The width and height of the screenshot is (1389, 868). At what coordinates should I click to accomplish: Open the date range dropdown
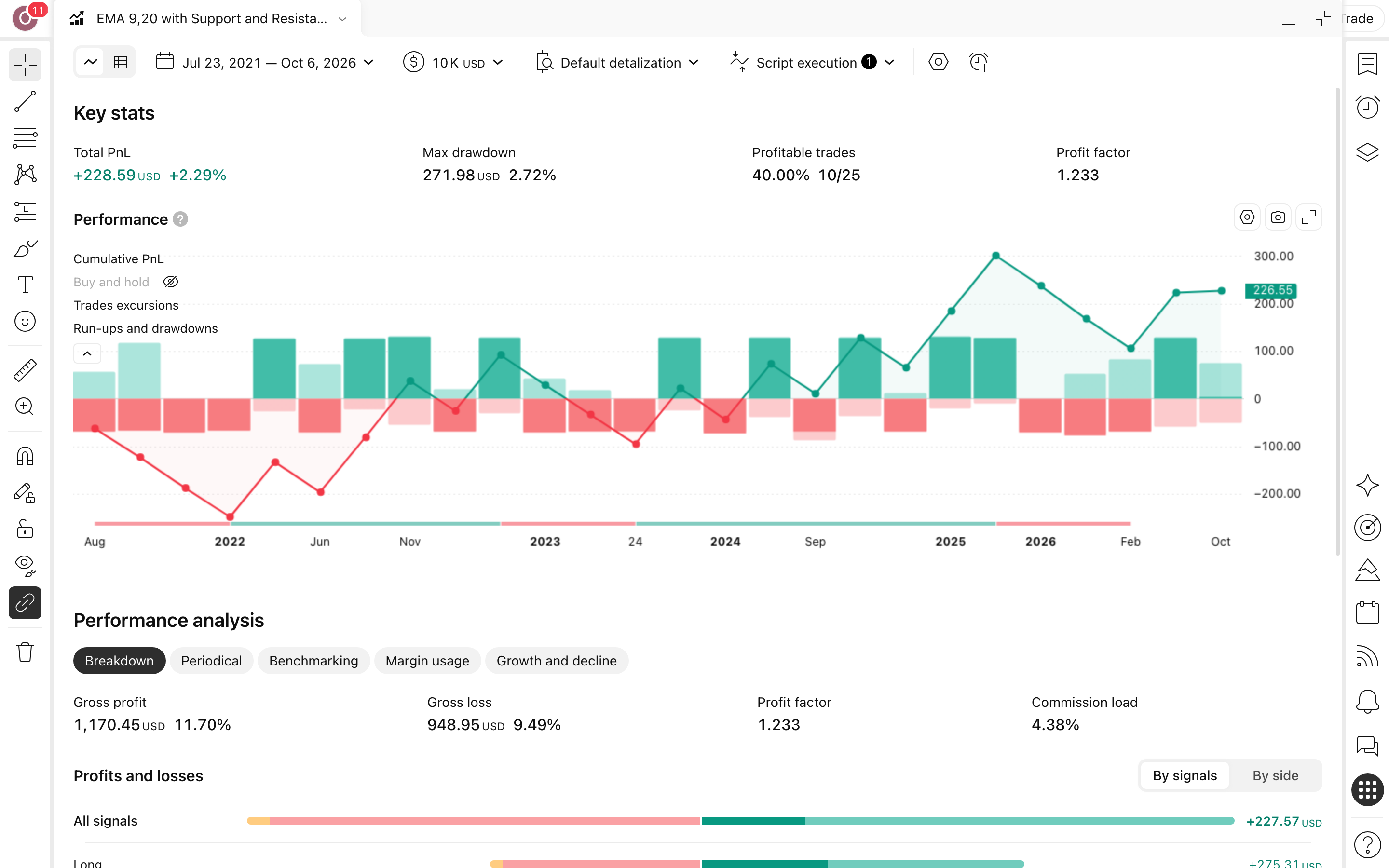(265, 63)
